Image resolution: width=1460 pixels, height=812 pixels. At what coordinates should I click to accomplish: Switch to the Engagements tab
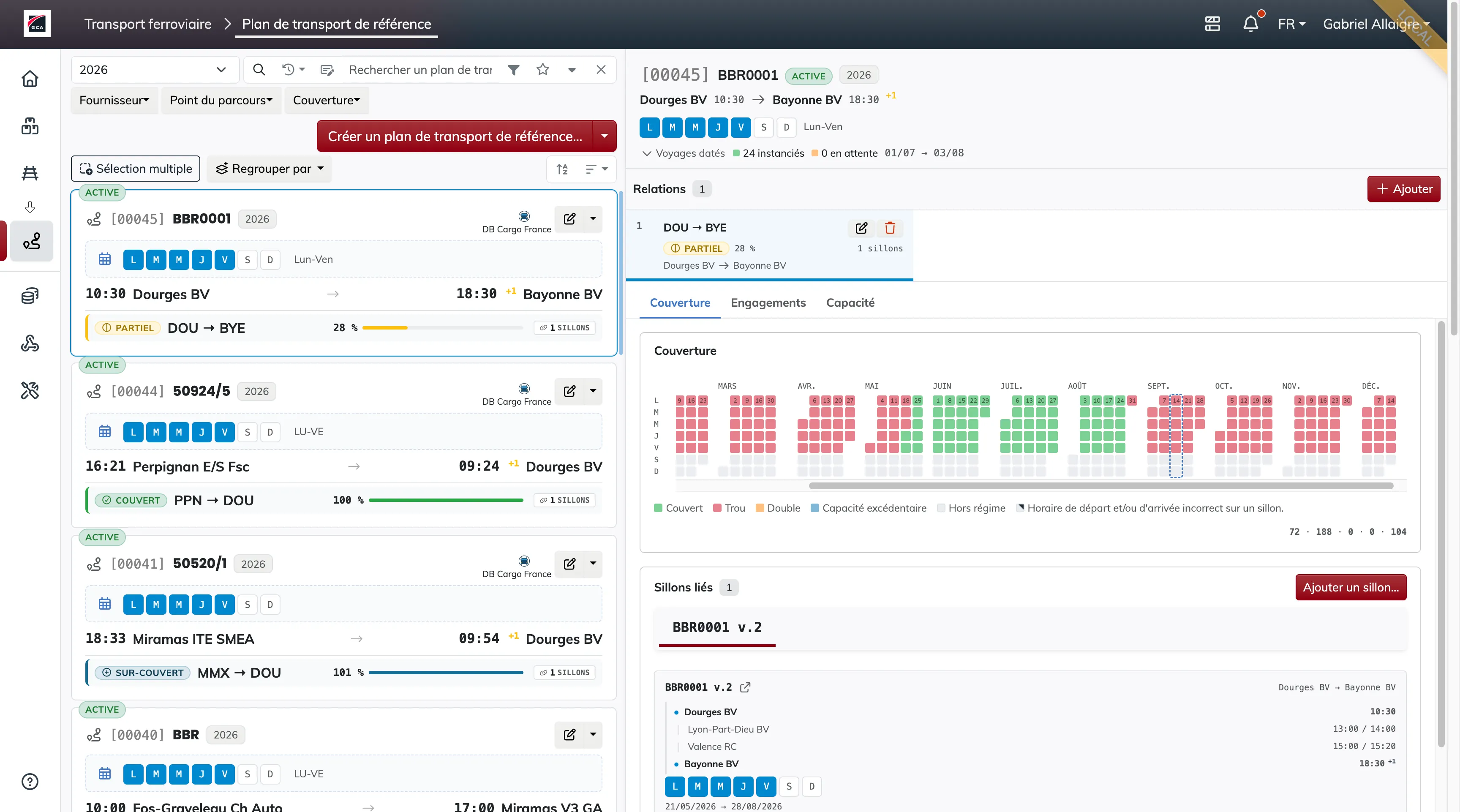pos(768,302)
